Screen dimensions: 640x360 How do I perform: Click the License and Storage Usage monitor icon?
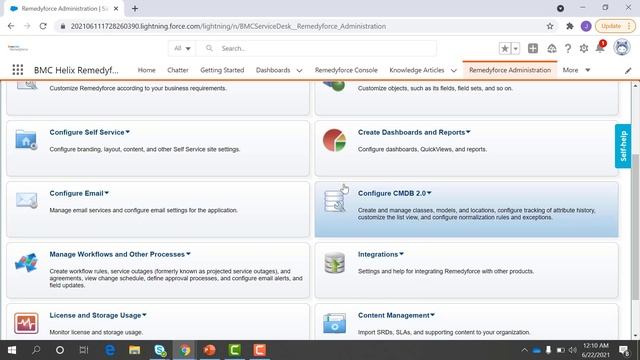[26, 323]
